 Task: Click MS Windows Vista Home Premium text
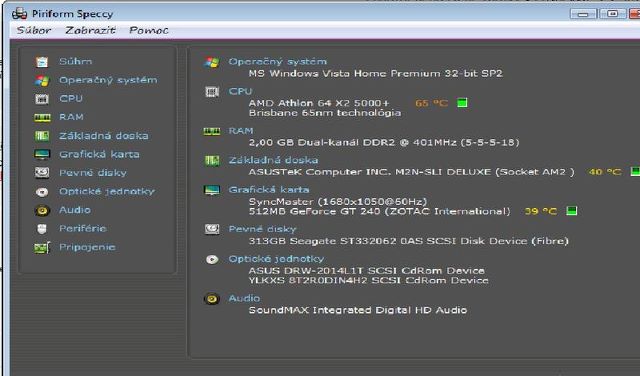click(x=376, y=73)
